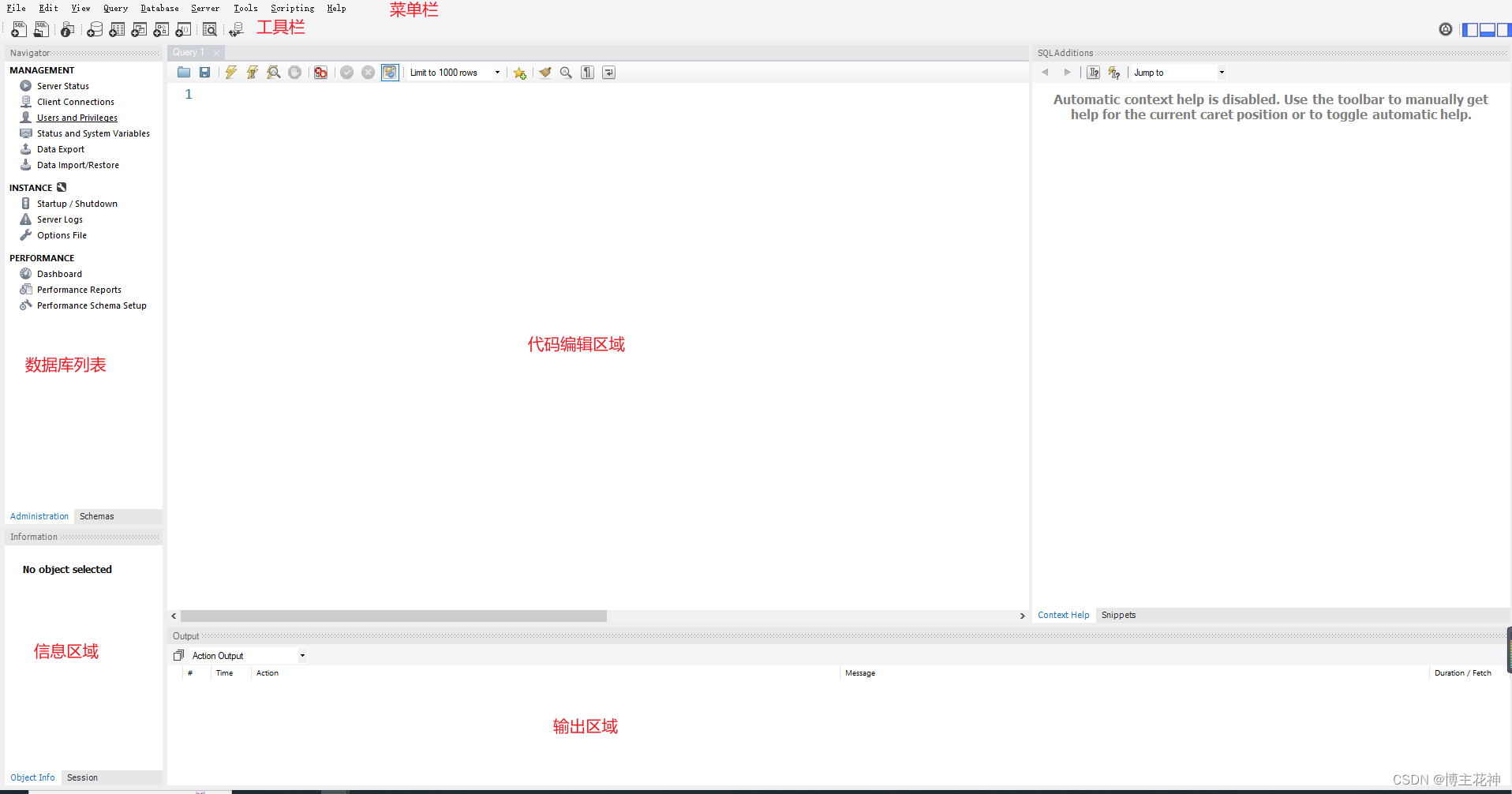Run EXPLAIN on current statement icon
The image size is (1512, 794).
[273, 73]
